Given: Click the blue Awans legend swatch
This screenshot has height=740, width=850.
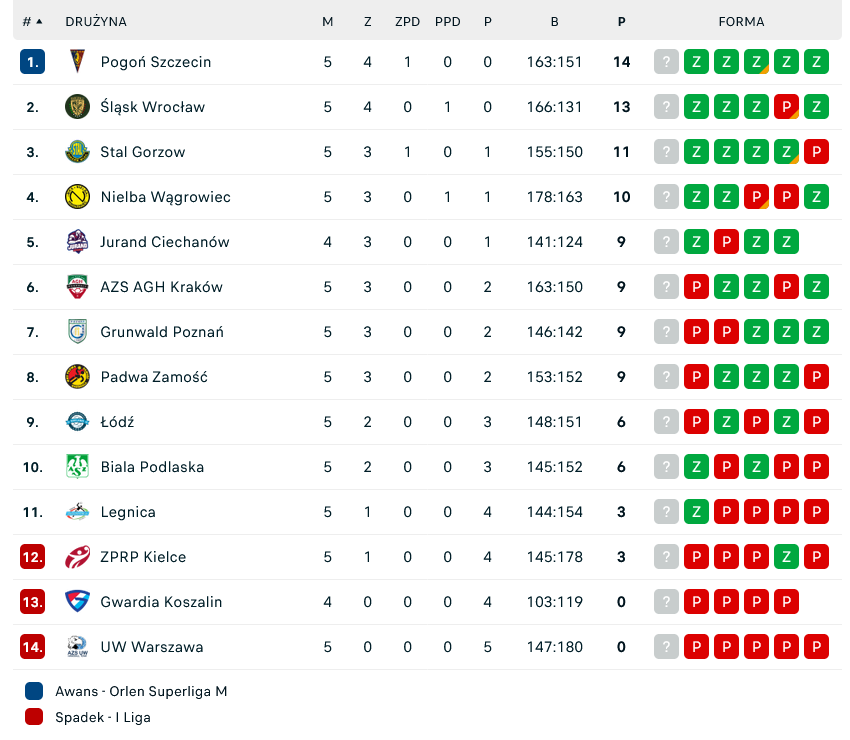Looking at the screenshot, I should click(x=35, y=691).
